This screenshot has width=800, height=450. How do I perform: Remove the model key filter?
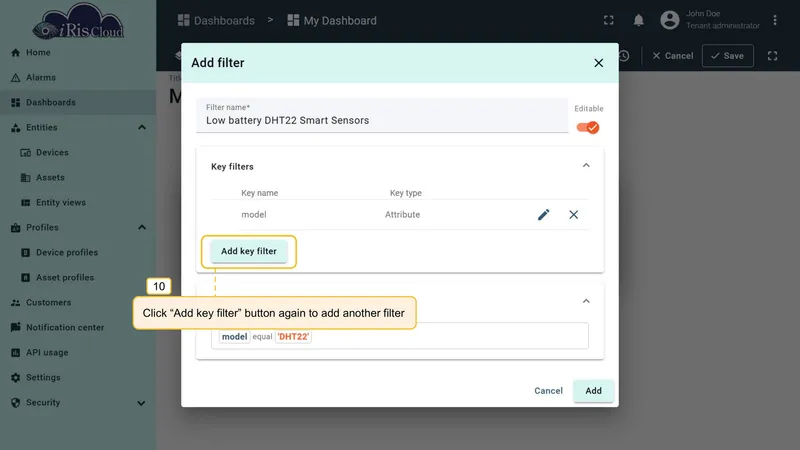pos(573,215)
